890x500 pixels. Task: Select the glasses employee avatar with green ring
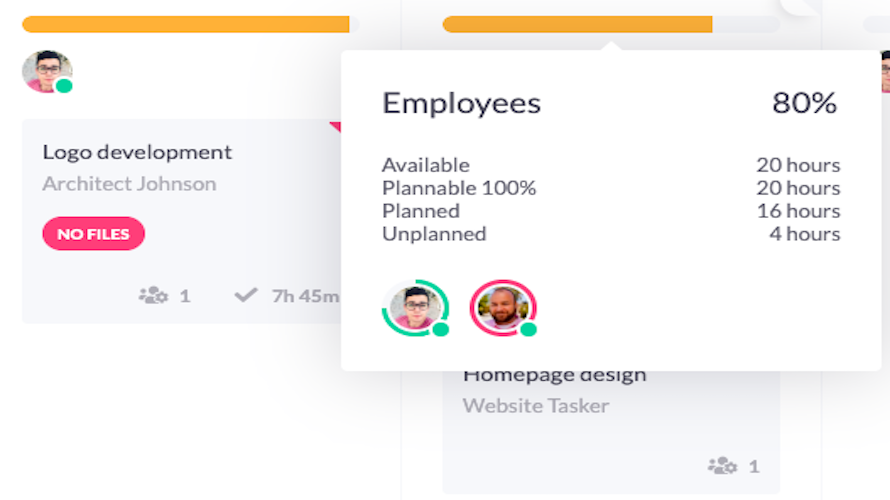click(x=415, y=308)
